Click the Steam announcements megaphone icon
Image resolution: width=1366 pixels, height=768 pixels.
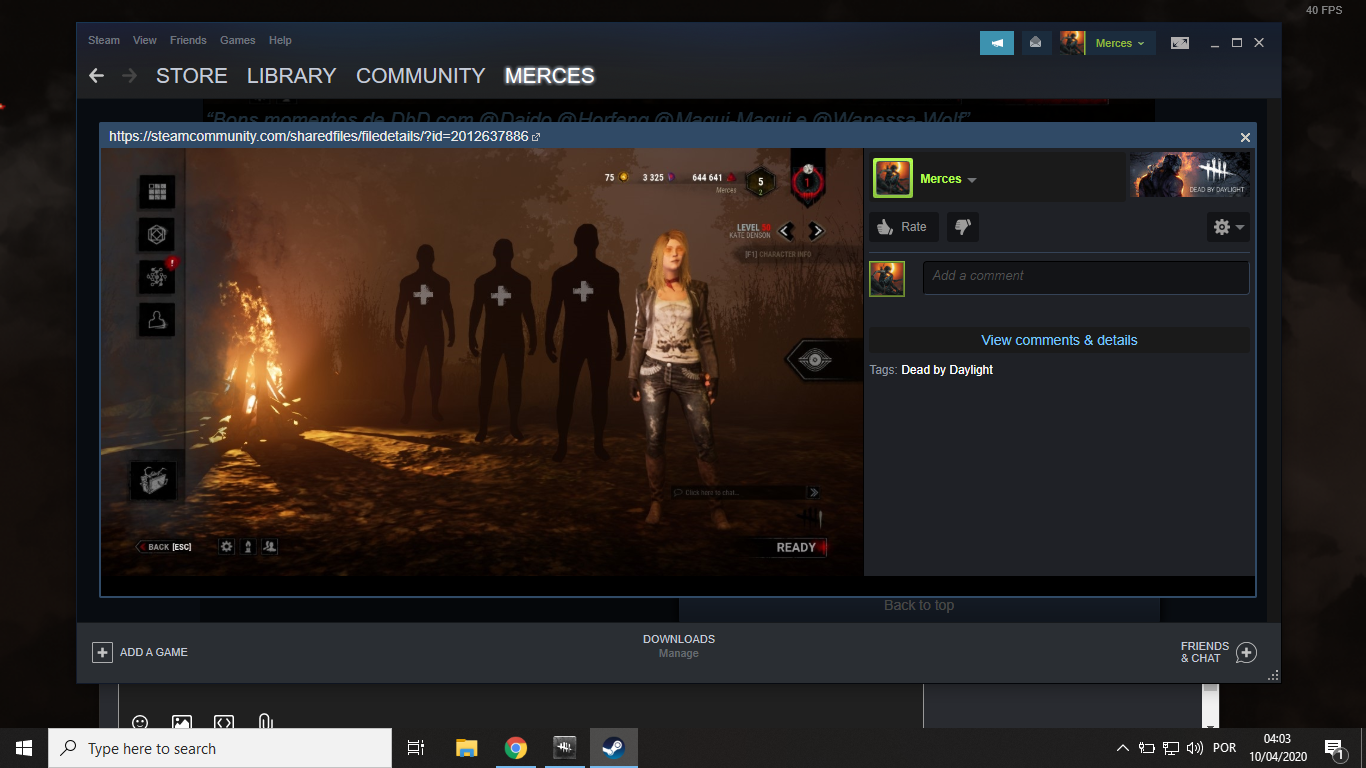pyautogui.click(x=997, y=43)
